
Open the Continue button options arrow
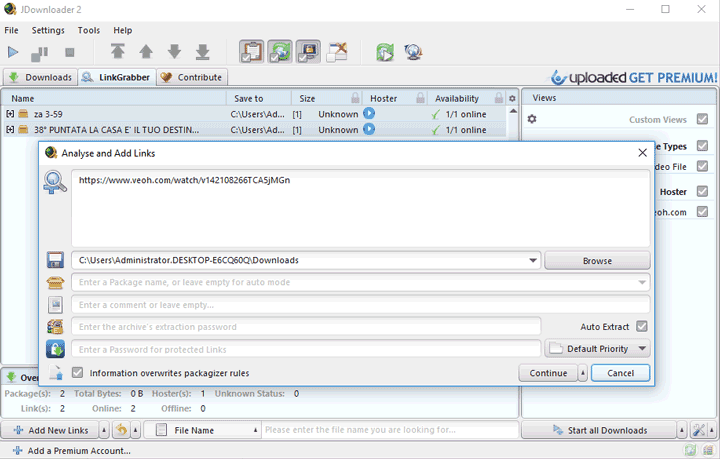tap(583, 373)
